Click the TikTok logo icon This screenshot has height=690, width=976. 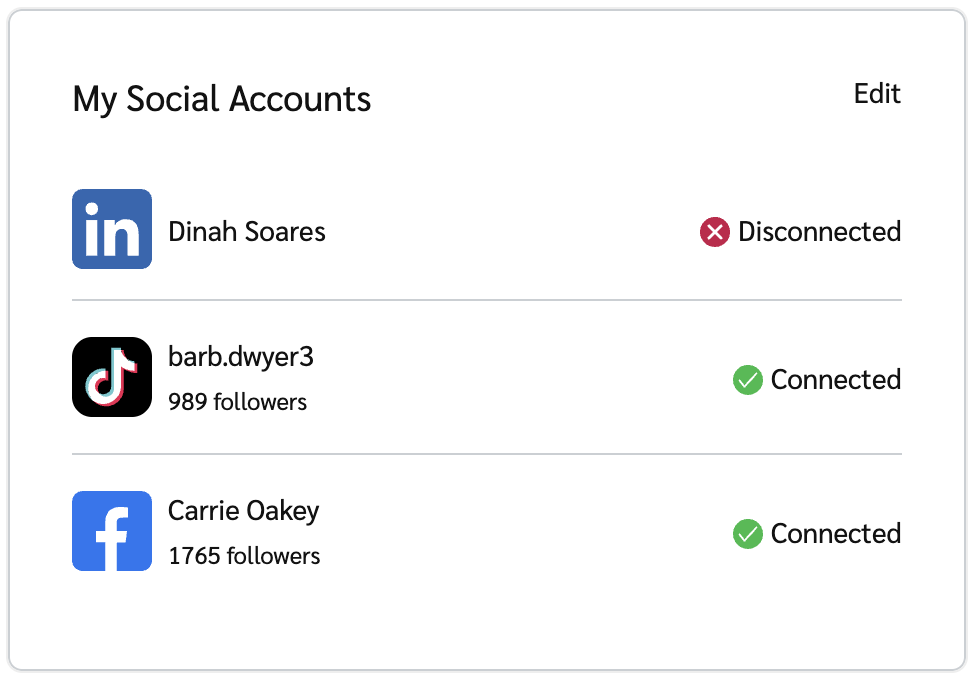pyautogui.click(x=112, y=377)
